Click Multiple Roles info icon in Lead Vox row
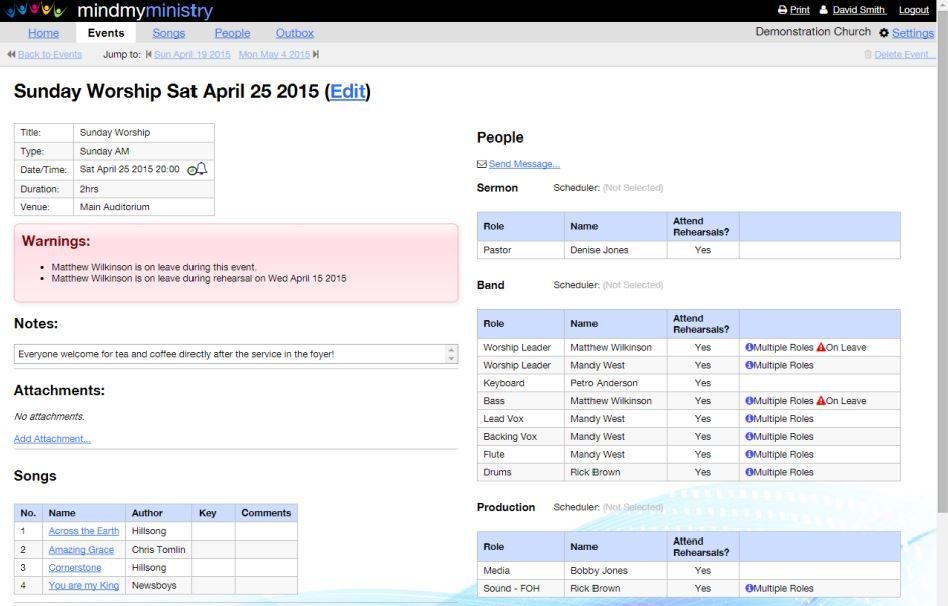Image resolution: width=948 pixels, height=606 pixels. pos(748,419)
